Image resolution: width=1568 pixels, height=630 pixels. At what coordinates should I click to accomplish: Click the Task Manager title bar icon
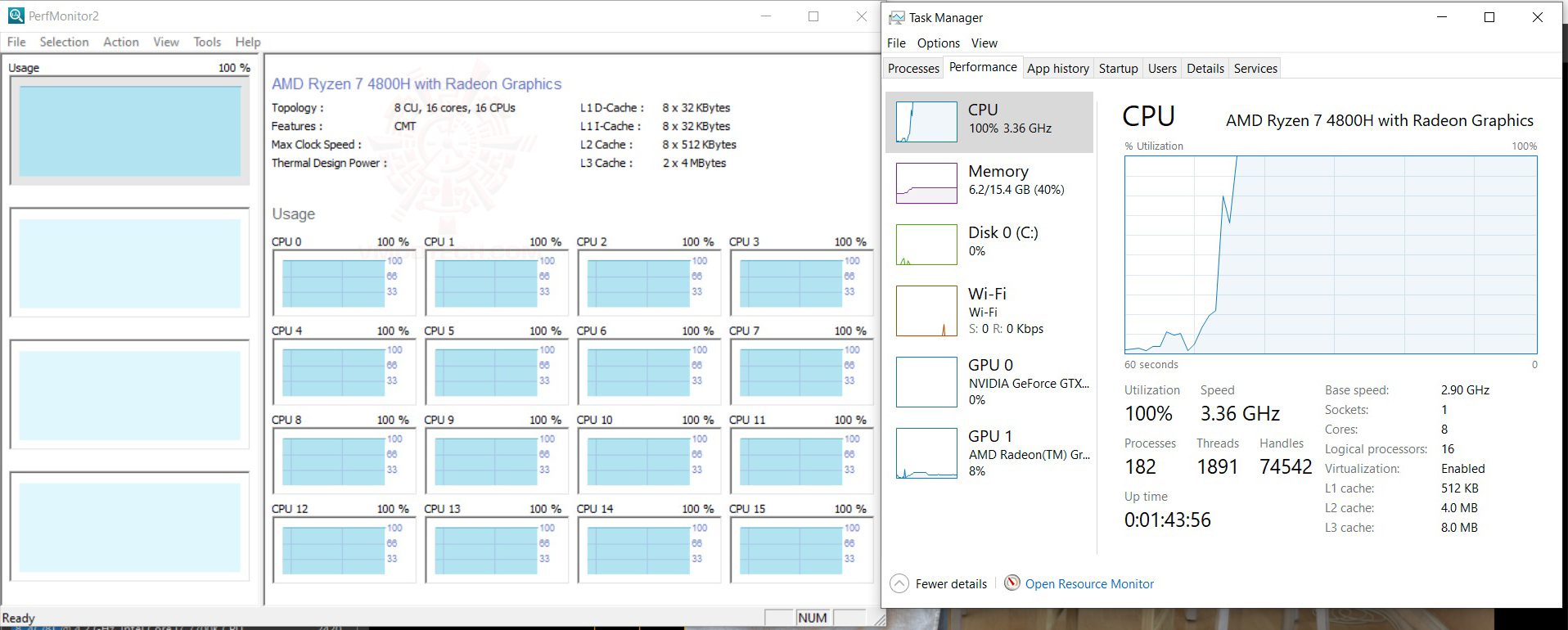click(x=897, y=17)
